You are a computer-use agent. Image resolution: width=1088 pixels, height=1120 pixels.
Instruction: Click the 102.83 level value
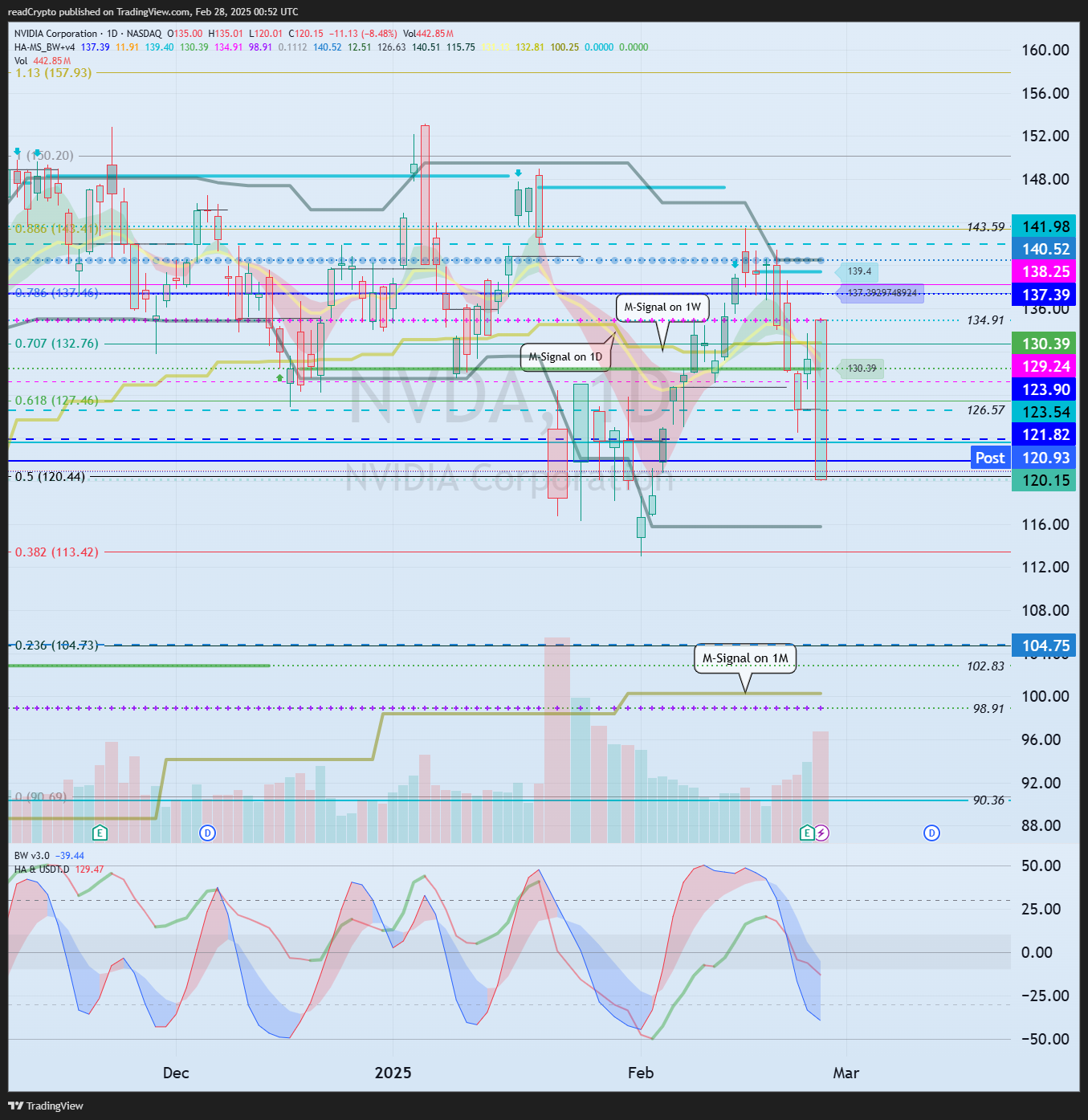tap(985, 666)
